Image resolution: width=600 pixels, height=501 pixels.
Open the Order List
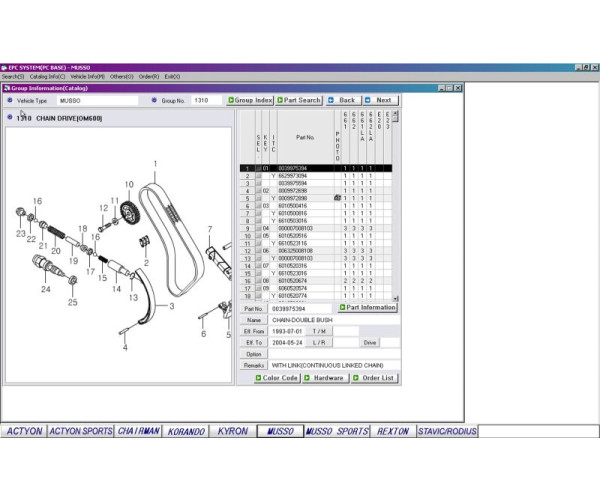click(374, 378)
